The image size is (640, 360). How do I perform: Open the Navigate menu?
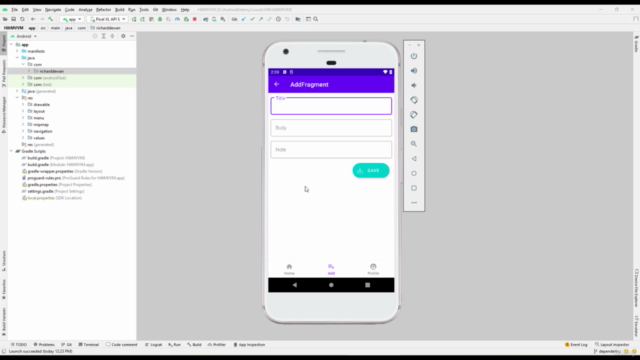pyautogui.click(x=53, y=9)
